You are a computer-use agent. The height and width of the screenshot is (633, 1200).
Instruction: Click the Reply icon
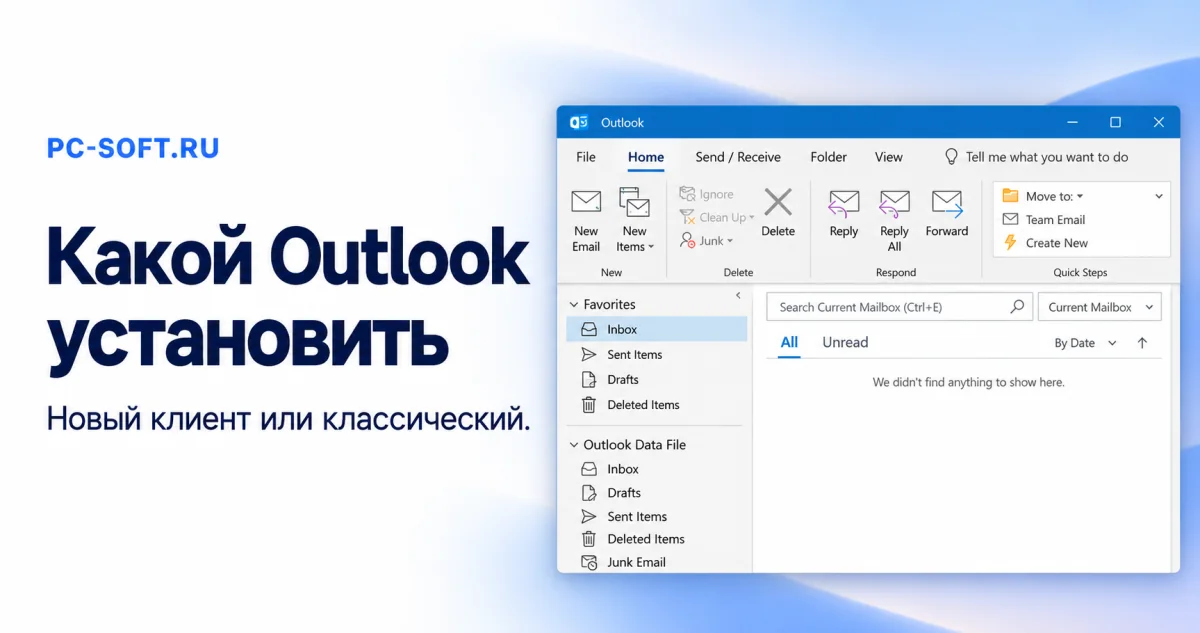pos(844,204)
